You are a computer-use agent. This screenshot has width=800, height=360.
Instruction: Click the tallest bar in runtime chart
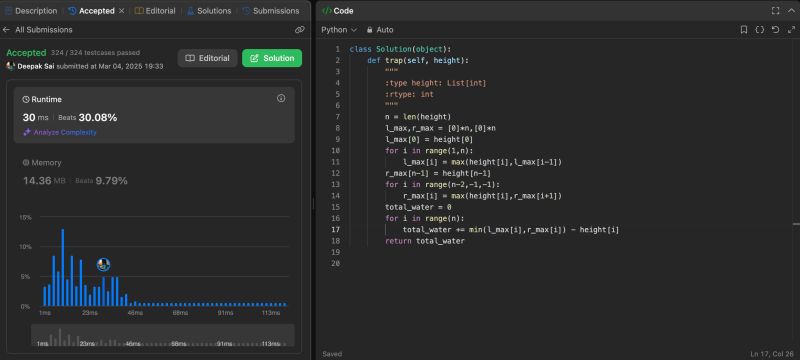[x=63, y=268]
